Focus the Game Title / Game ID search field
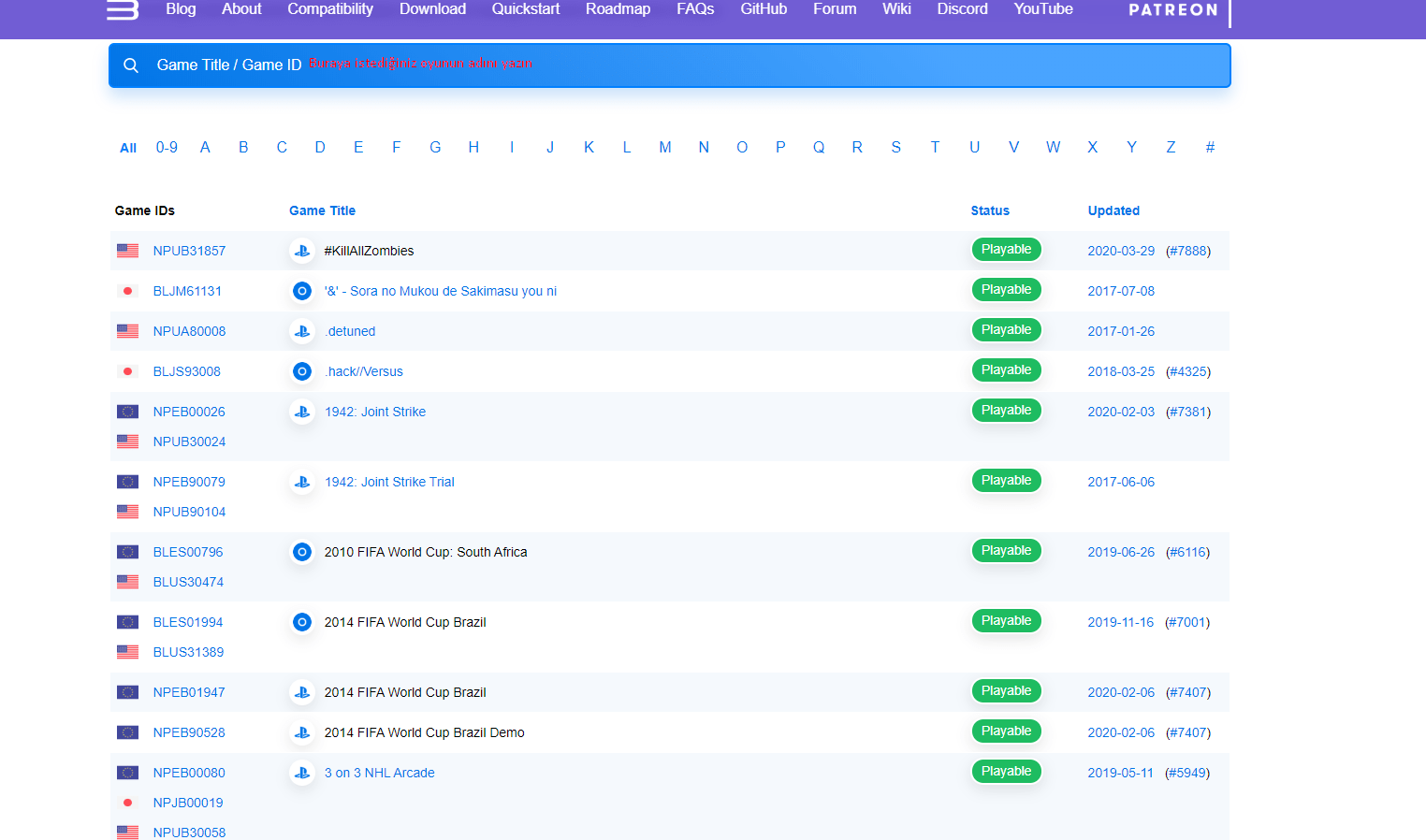Image resolution: width=1426 pixels, height=840 pixels. pyautogui.click(x=670, y=65)
